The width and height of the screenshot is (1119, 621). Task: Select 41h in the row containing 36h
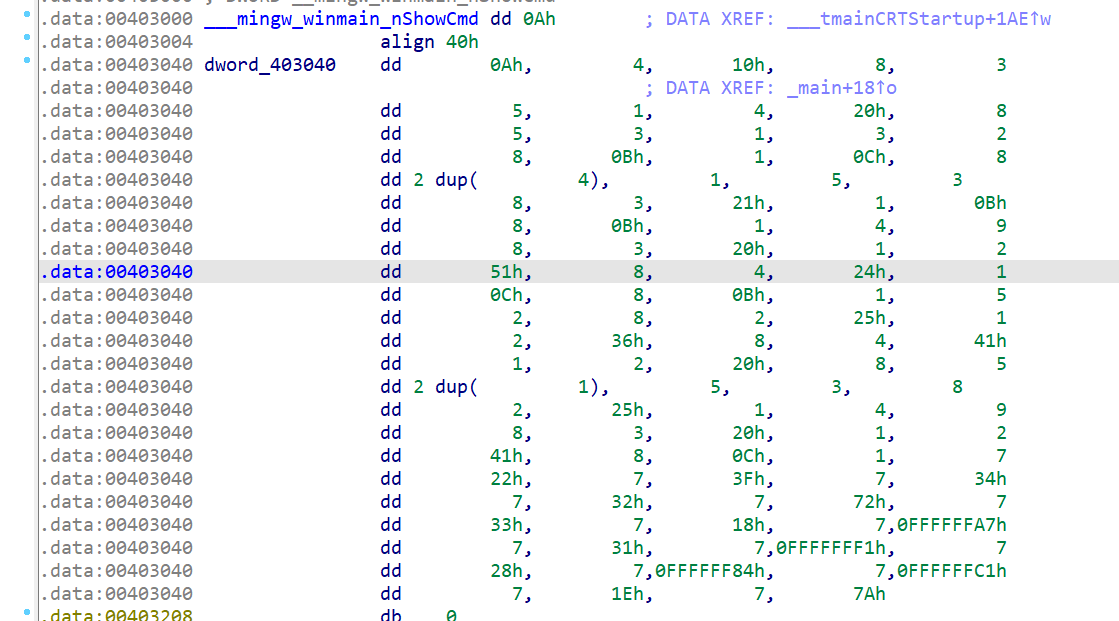pos(991,341)
